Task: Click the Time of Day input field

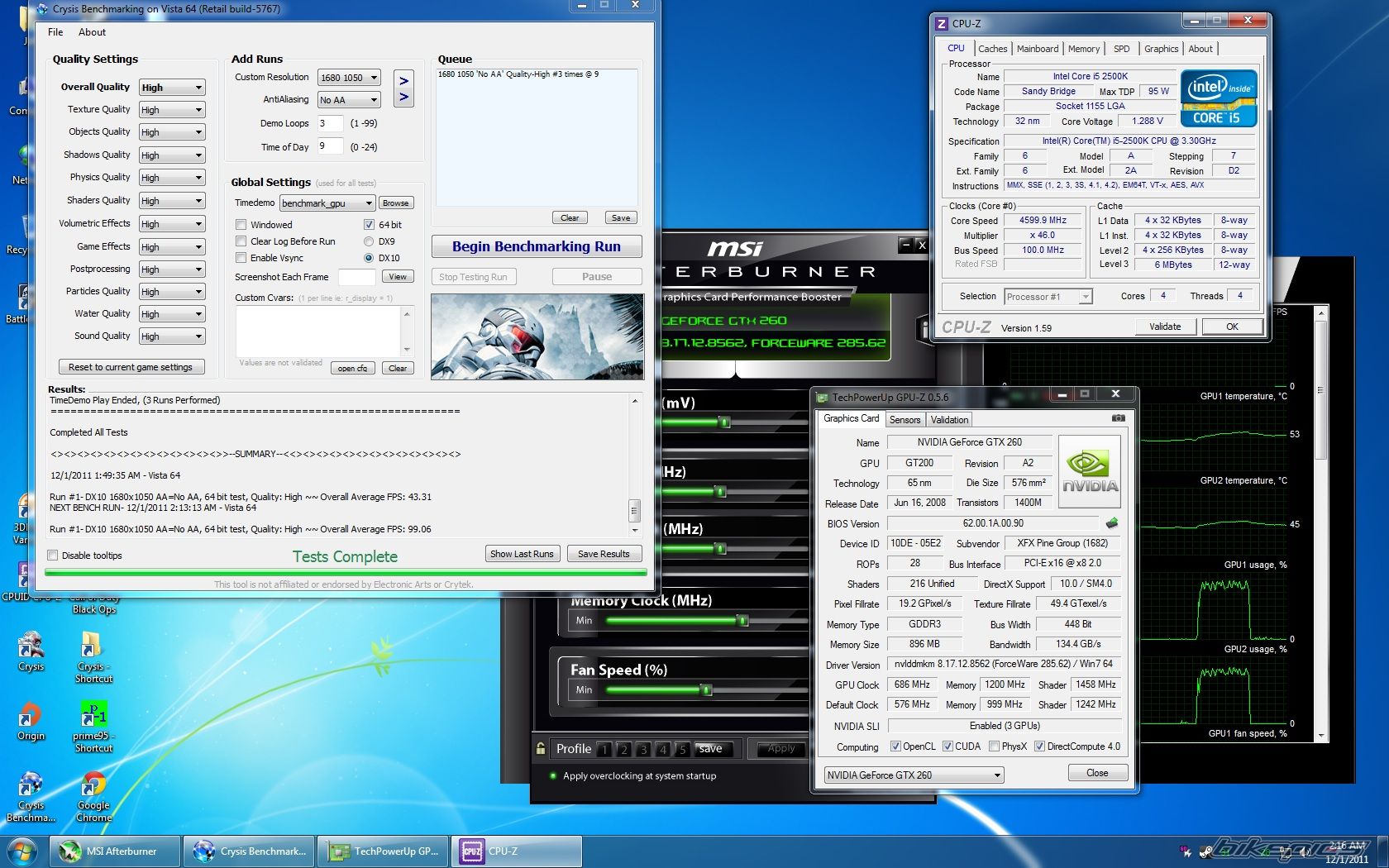Action: pyautogui.click(x=331, y=146)
